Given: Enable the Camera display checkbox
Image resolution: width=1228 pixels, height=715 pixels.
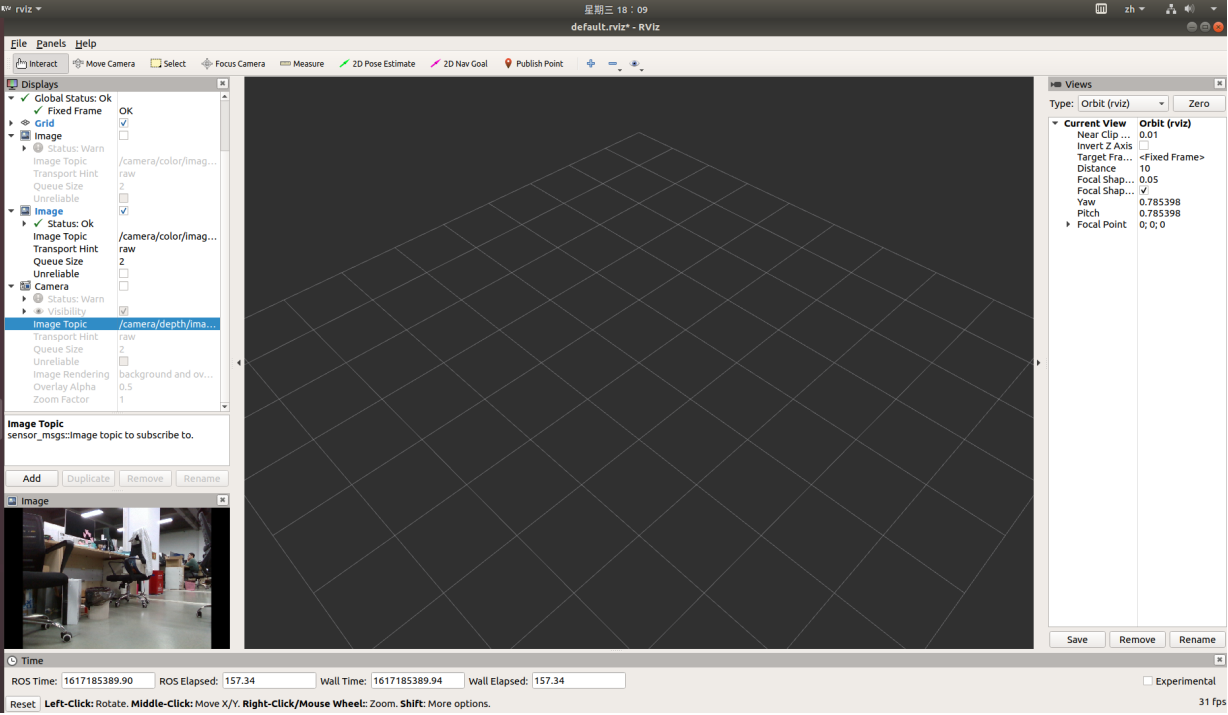Looking at the screenshot, I should 124,287.
